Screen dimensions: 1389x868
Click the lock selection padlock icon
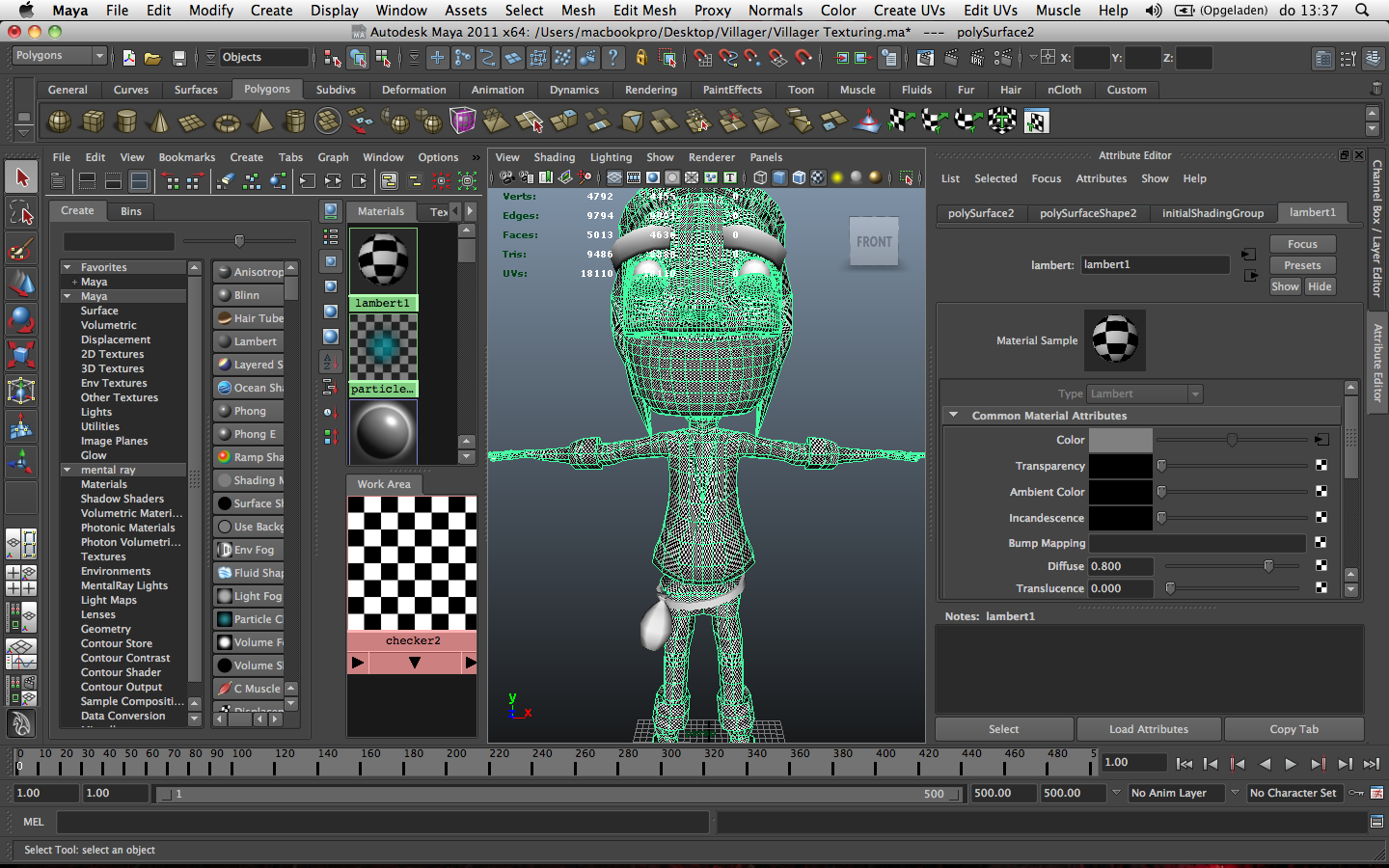pos(641,58)
